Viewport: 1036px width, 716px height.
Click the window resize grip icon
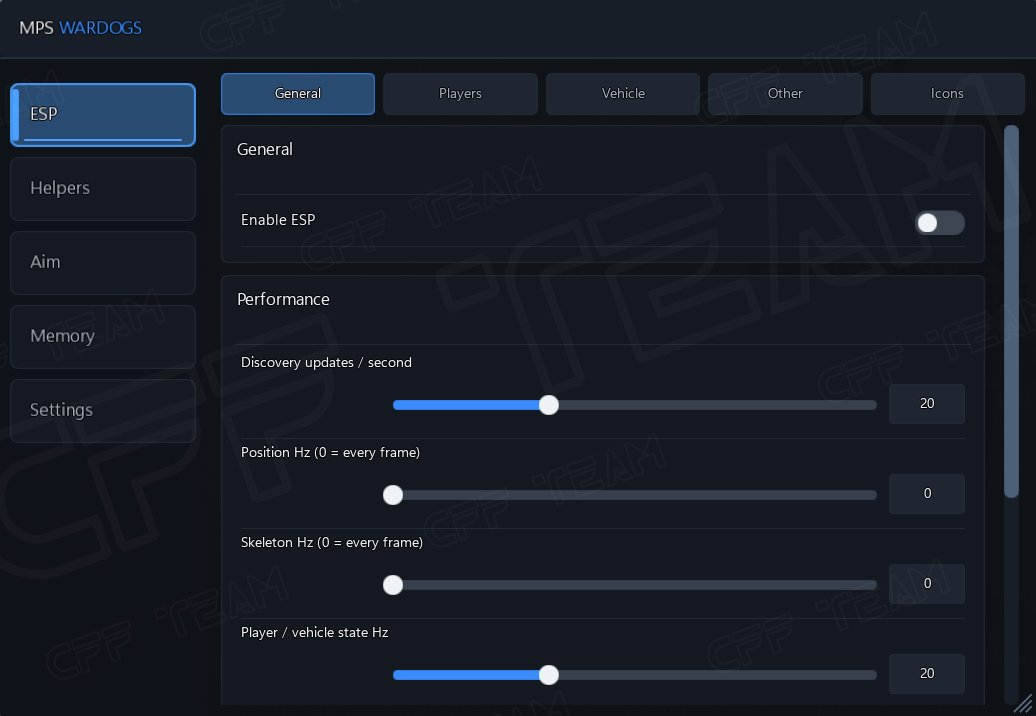click(1023, 704)
